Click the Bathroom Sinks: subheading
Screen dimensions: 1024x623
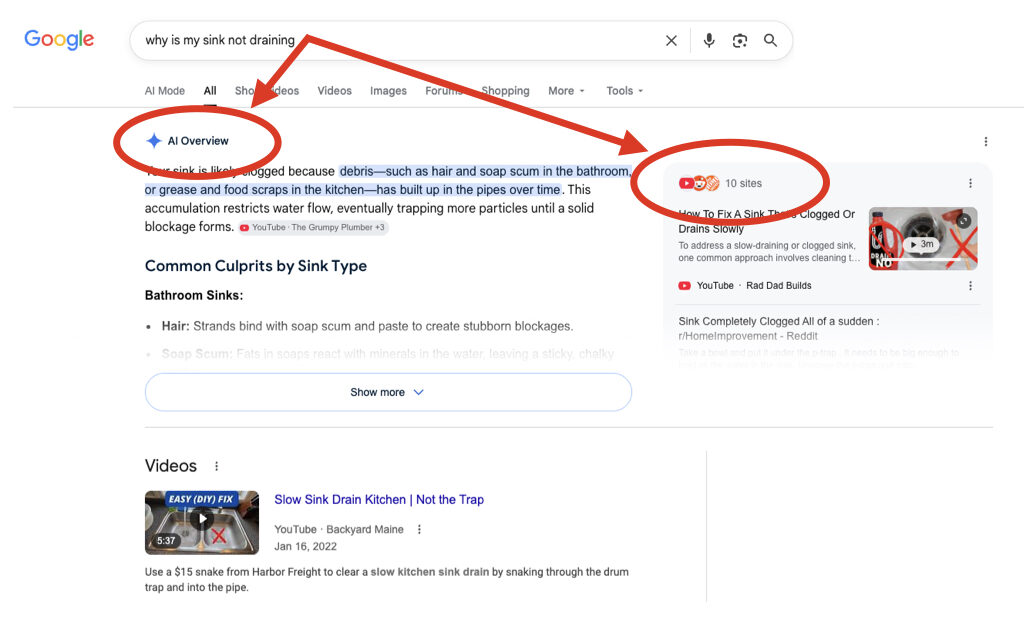coord(194,295)
